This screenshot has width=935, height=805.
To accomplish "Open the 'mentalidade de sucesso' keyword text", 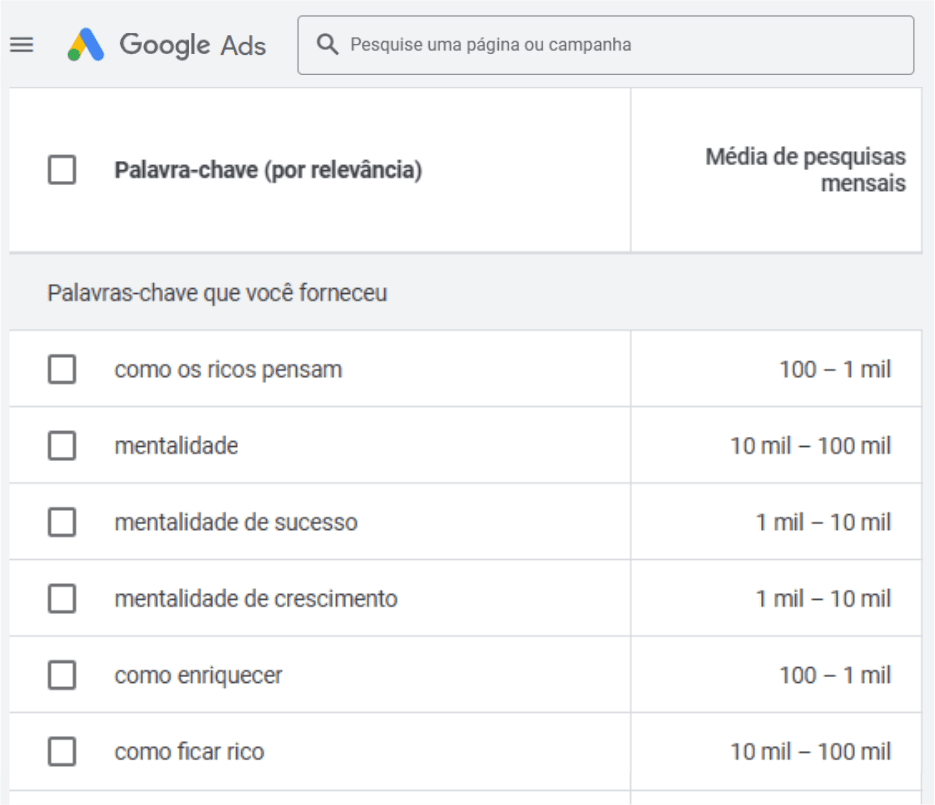I will [236, 522].
